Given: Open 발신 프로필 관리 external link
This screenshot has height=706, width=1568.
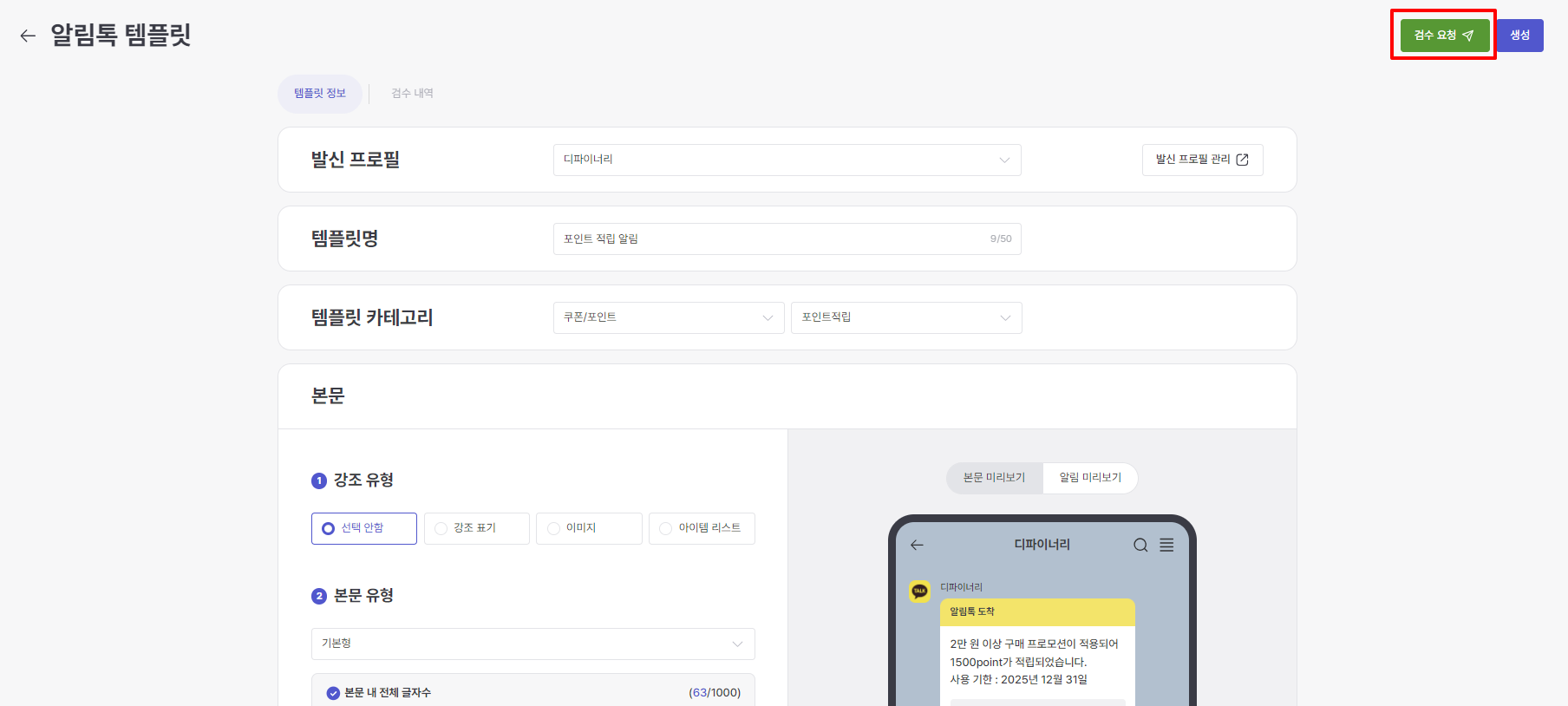Looking at the screenshot, I should pos(1202,160).
